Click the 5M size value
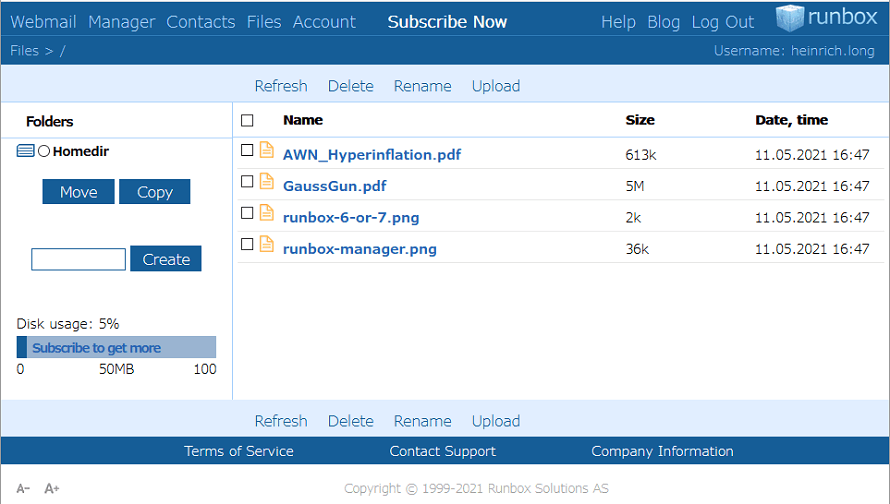This screenshot has height=504, width=890. tap(635, 186)
